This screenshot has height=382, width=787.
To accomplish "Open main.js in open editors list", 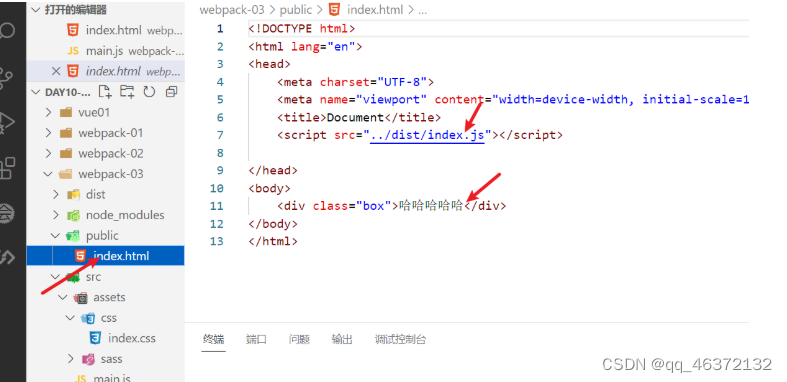I will (x=105, y=51).
